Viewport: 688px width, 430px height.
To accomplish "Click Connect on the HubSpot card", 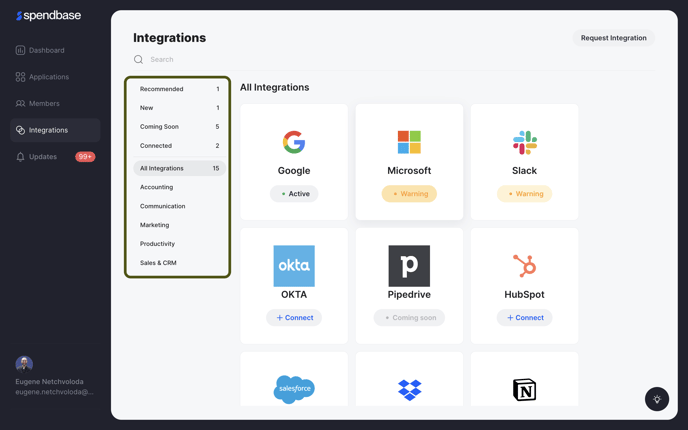I will tap(524, 317).
